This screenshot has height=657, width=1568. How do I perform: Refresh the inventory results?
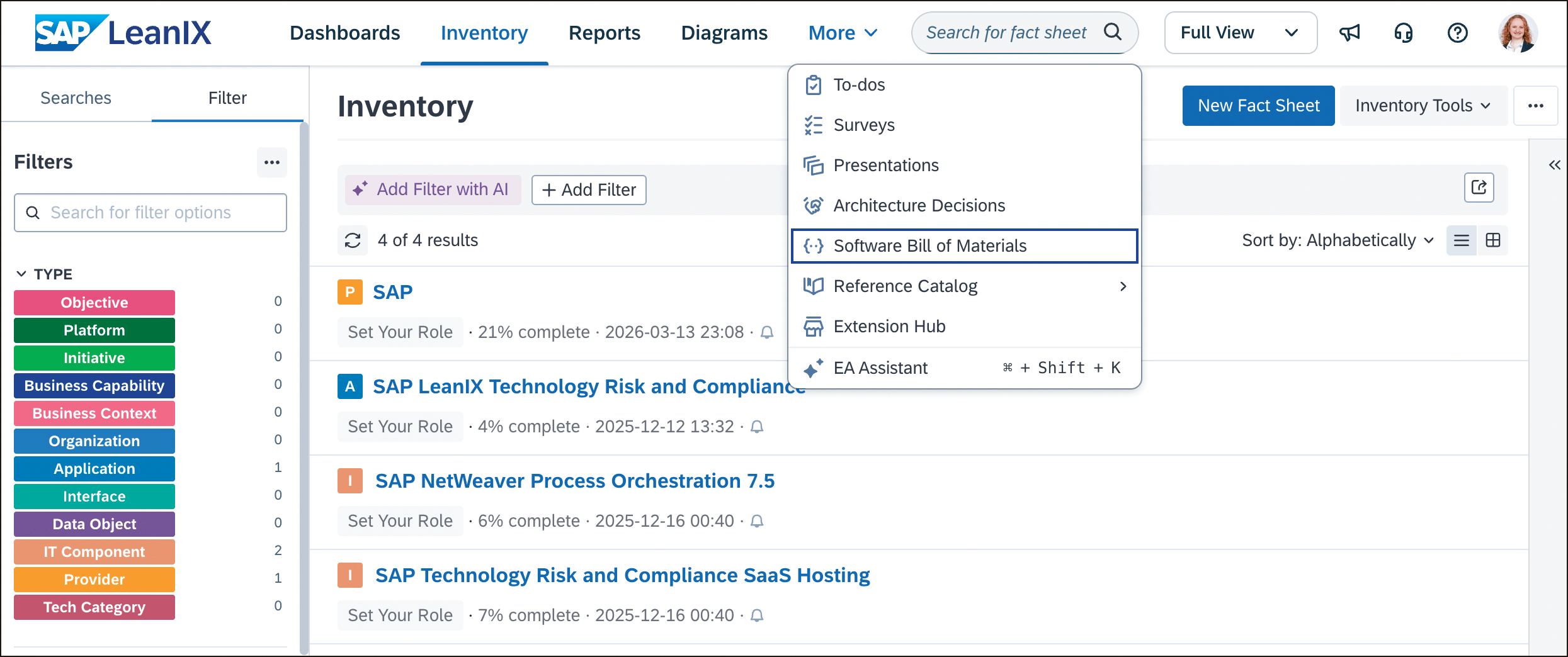pyautogui.click(x=353, y=240)
